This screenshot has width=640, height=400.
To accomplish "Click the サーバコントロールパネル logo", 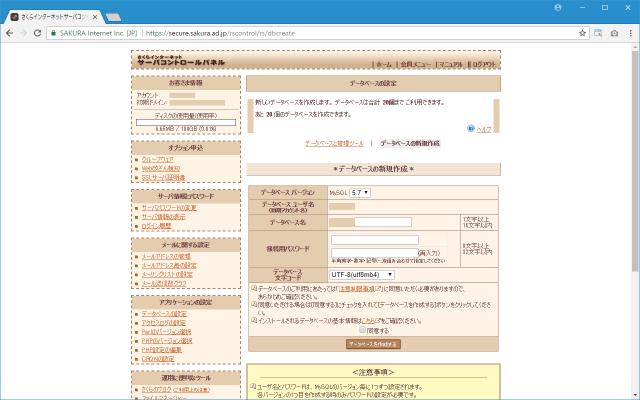I will point(181,60).
